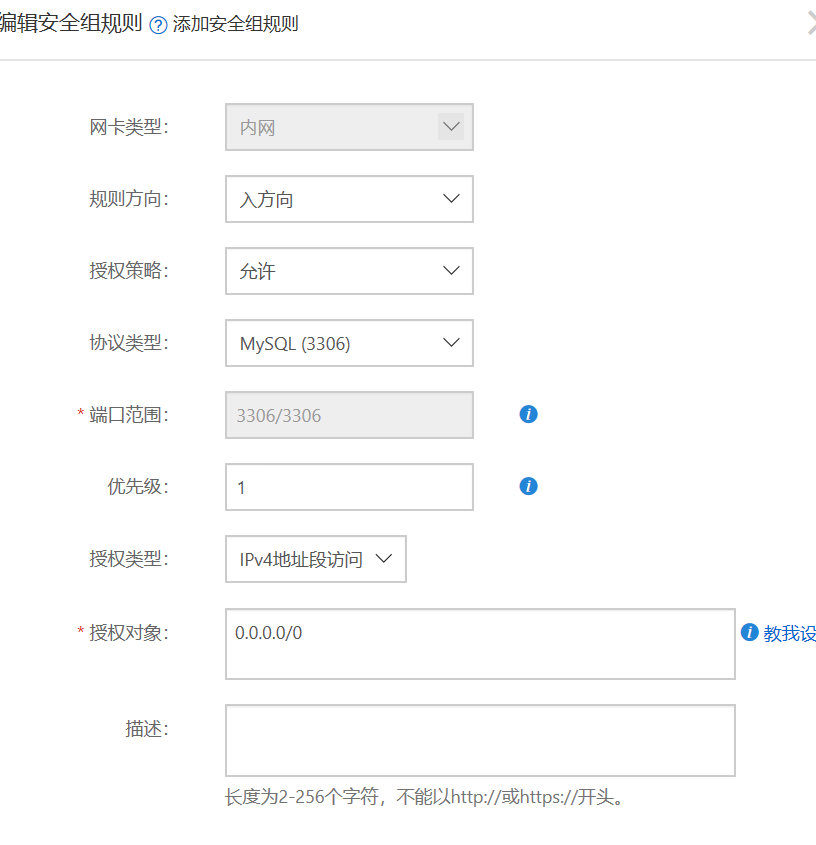Open the 授权类型 dropdown showing IPv4地址段访问

[x=316, y=559]
